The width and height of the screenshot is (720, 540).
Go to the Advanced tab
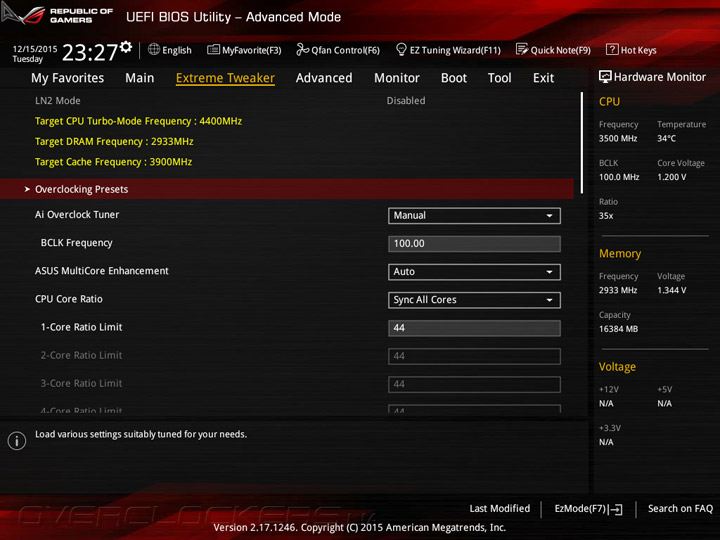point(324,78)
